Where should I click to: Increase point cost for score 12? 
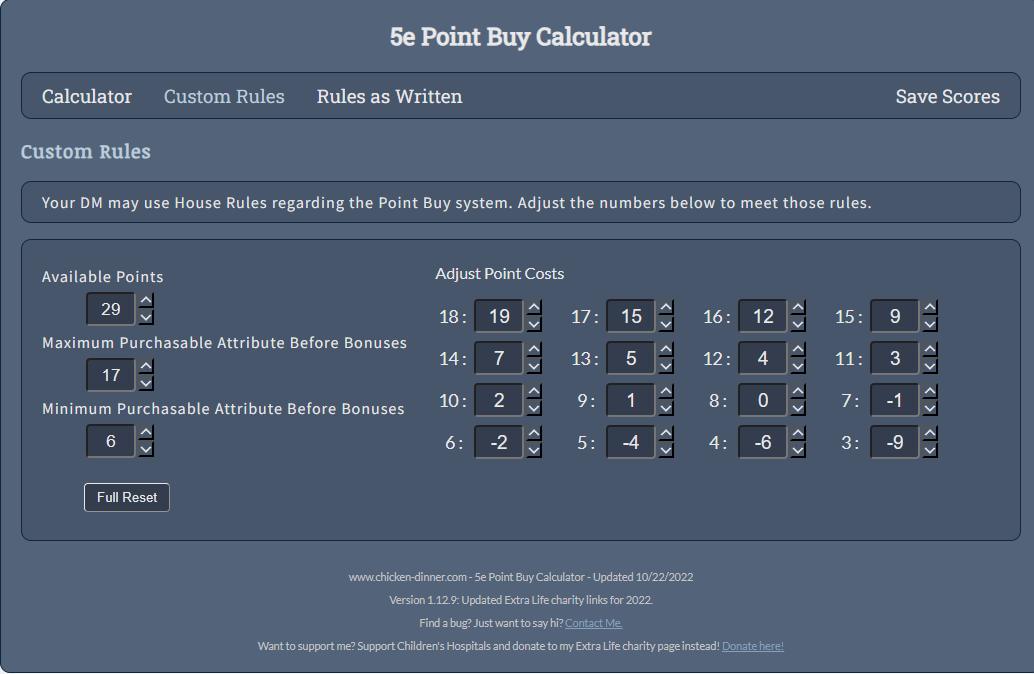point(798,350)
